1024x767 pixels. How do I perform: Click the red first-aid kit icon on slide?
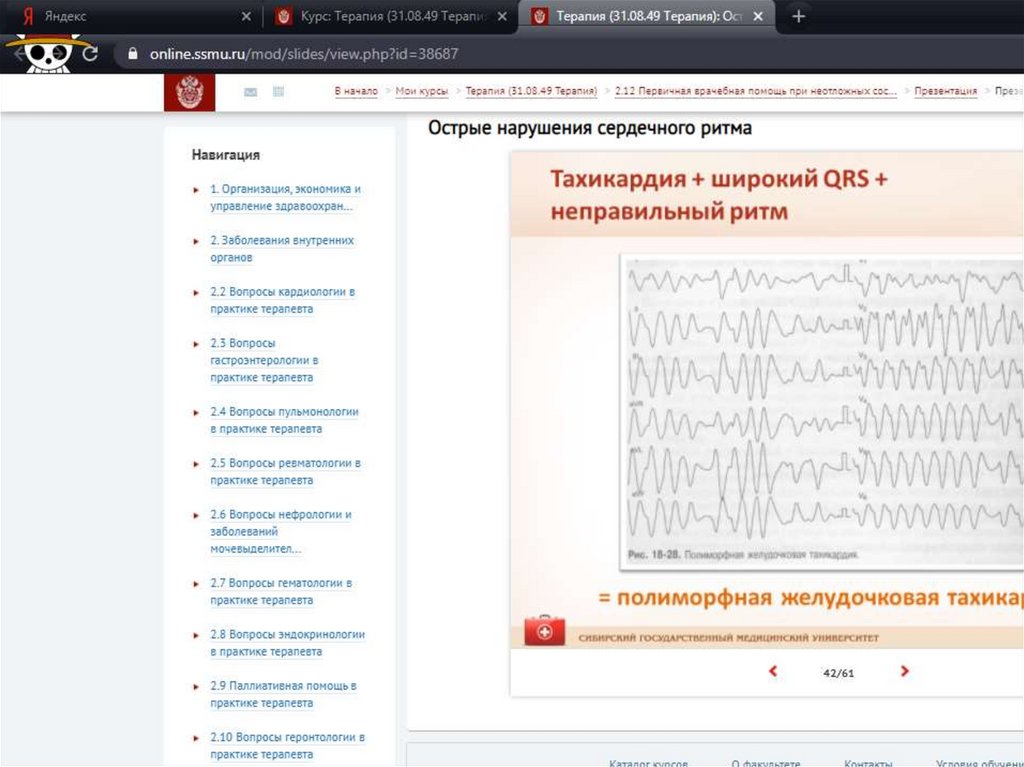coord(545,630)
